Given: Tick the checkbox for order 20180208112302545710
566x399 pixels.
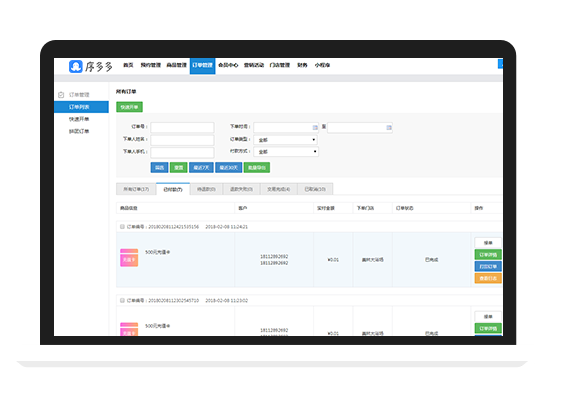Looking at the screenshot, I should coord(122,300).
